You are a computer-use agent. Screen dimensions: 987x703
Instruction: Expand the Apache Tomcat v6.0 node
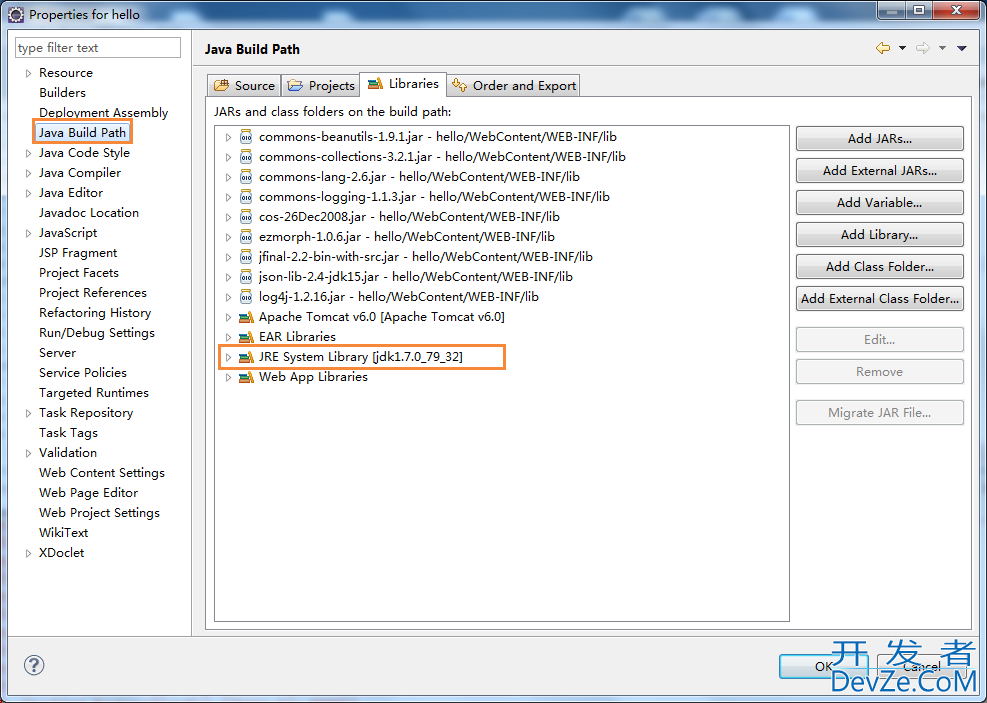pos(228,317)
